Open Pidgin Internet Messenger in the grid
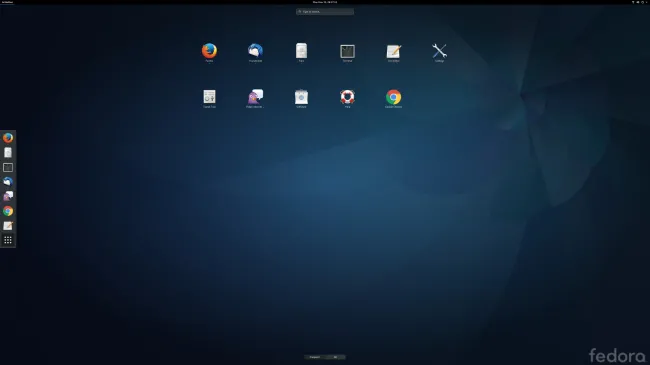 (x=255, y=97)
